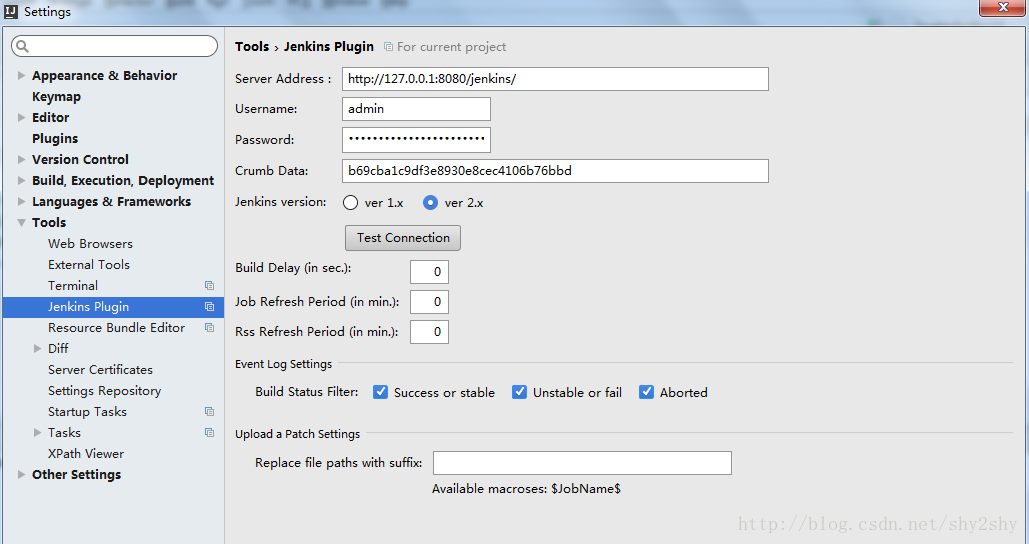Expand the Editor section
This screenshot has height=544, width=1029.
(x=21, y=117)
